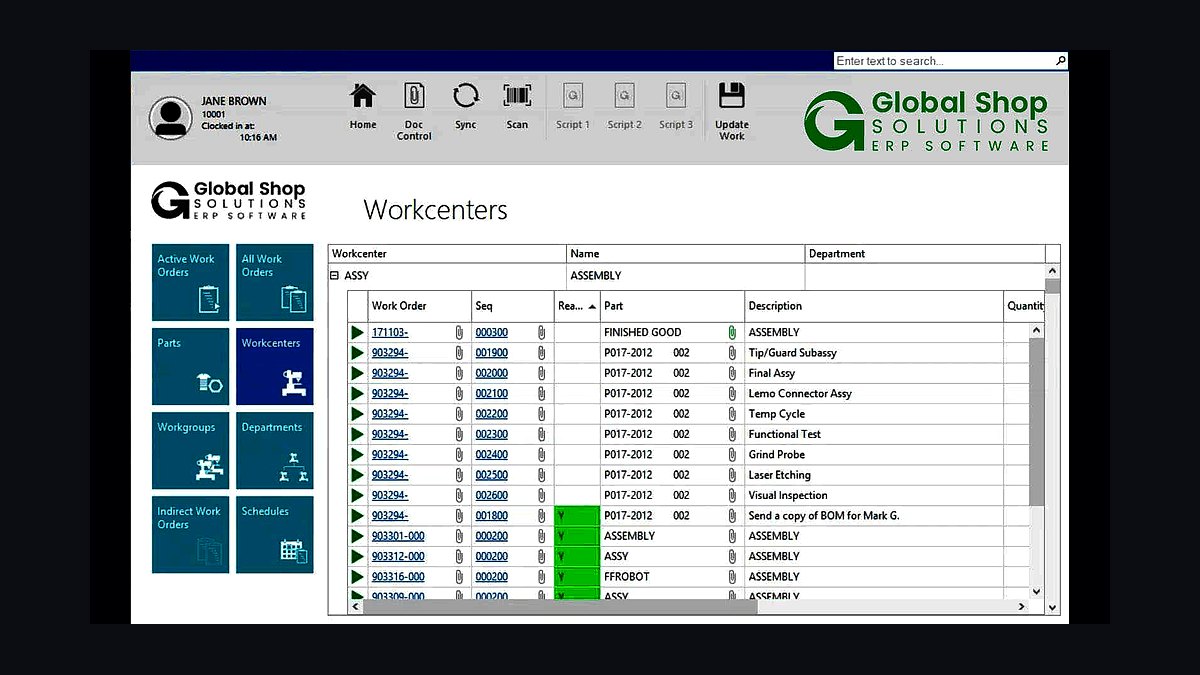The height and width of the screenshot is (675, 1200).
Task: Select the Lemo Connector Assy description cell
Action: pyautogui.click(x=874, y=394)
